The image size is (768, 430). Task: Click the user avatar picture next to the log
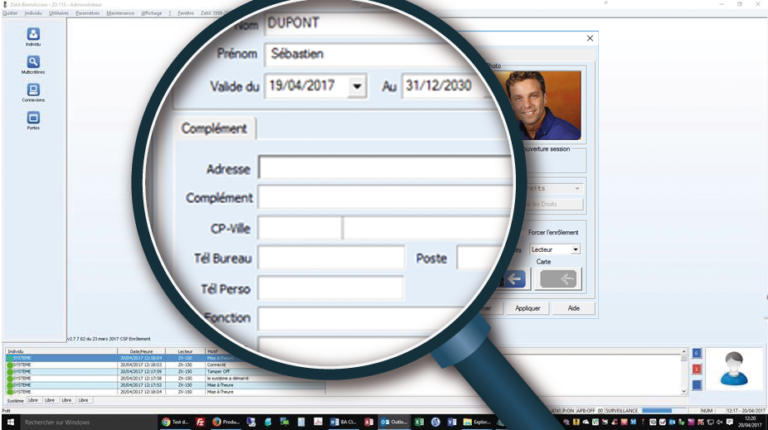(734, 369)
